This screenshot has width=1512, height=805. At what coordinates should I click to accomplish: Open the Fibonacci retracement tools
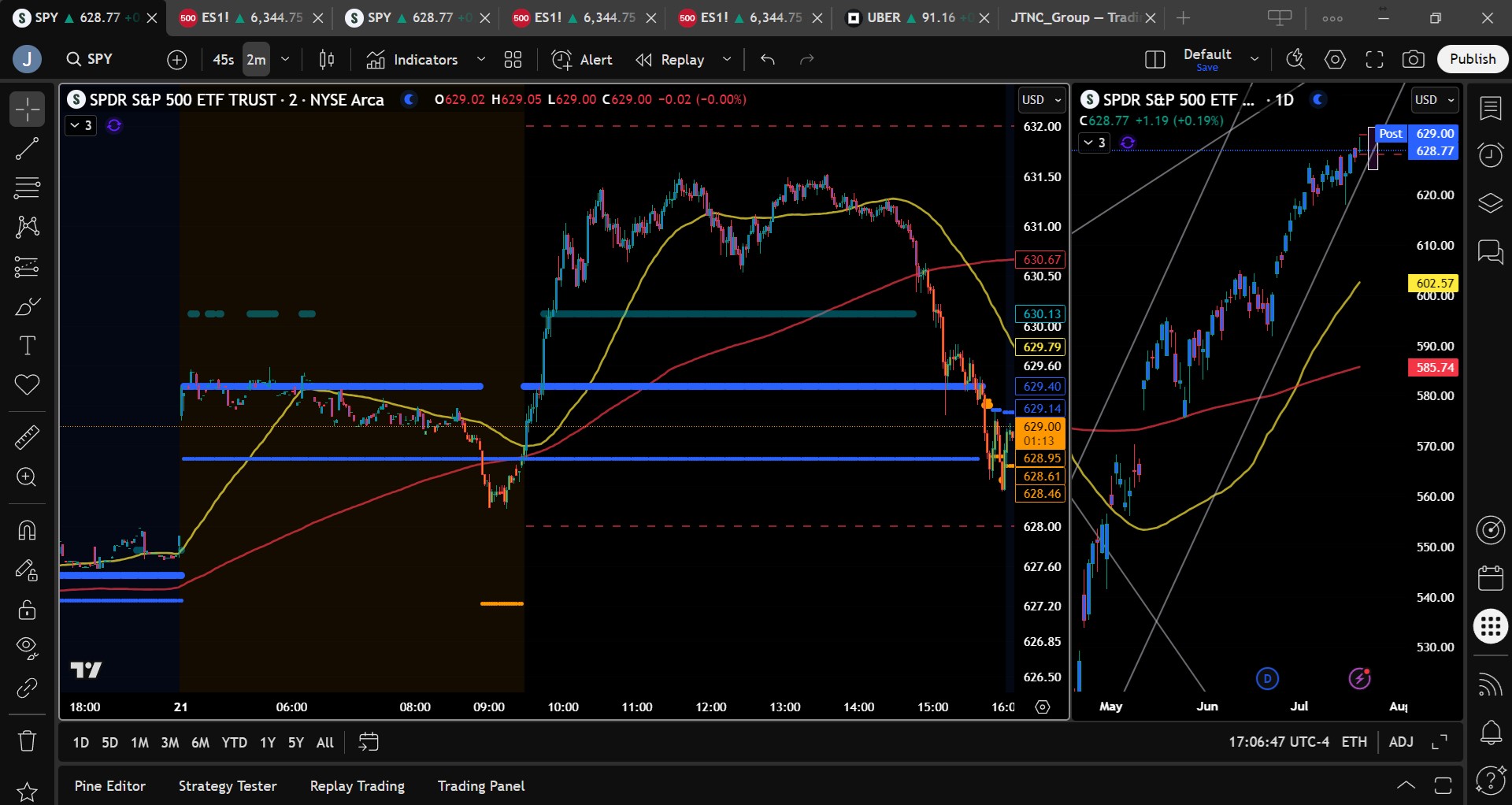pos(27,188)
